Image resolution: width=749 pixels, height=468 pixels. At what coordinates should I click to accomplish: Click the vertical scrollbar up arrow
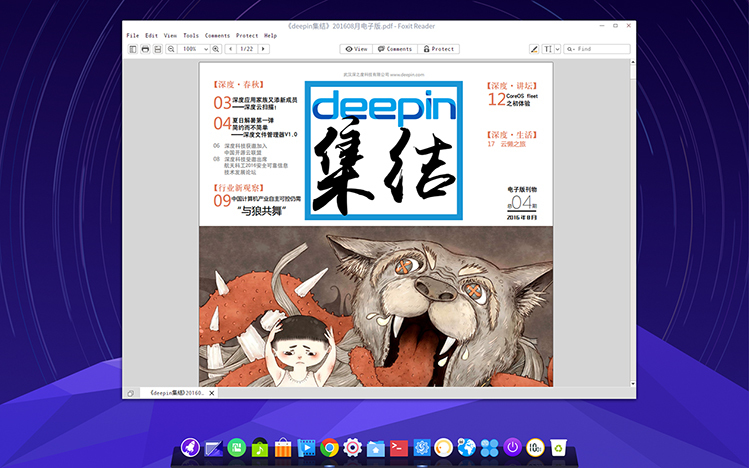[x=633, y=62]
